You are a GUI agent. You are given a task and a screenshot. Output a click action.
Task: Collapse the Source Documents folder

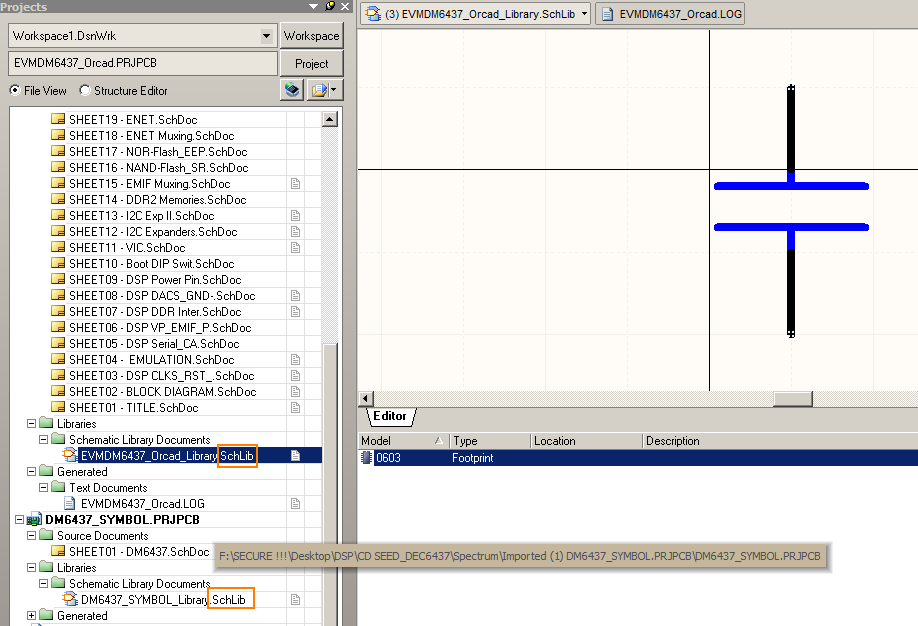(x=32, y=535)
